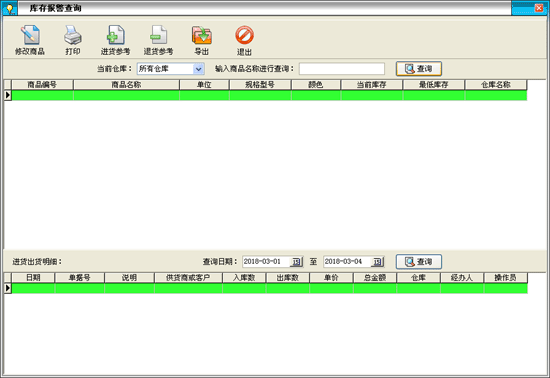Expand the 当前仓库 warehouse dropdown

[199, 69]
